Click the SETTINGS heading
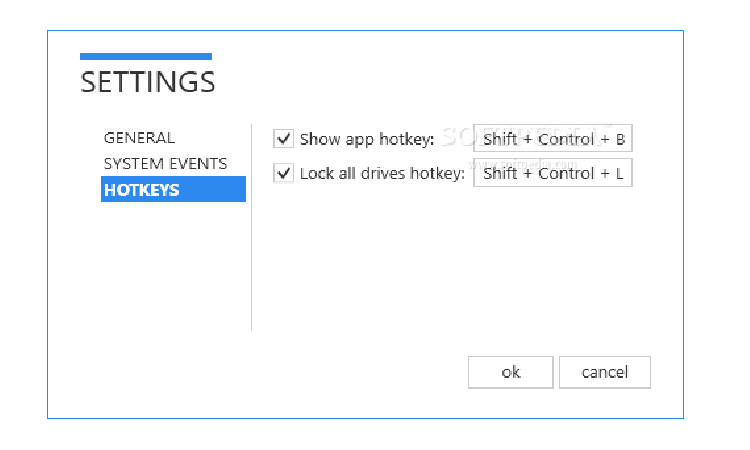 [x=147, y=82]
